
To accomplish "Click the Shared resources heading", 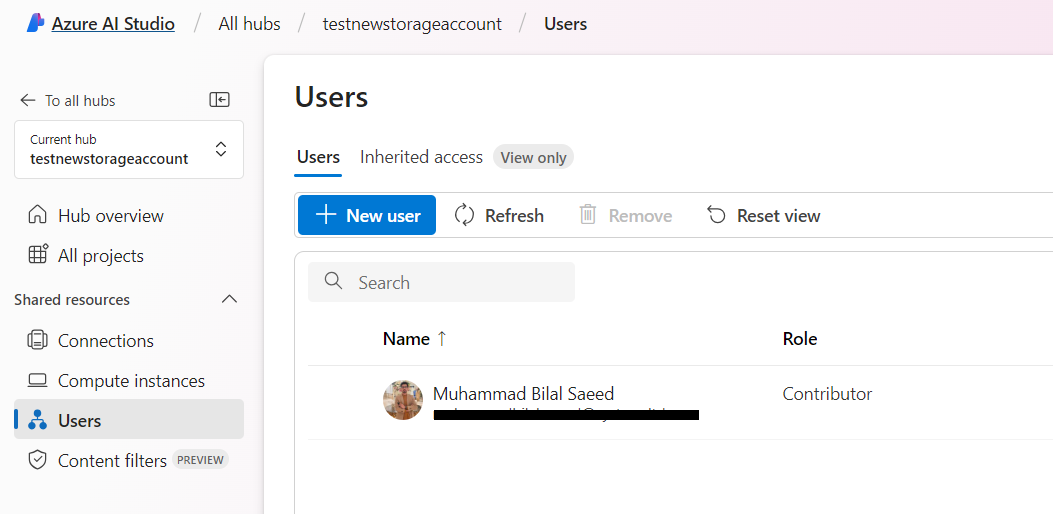I will tap(72, 300).
